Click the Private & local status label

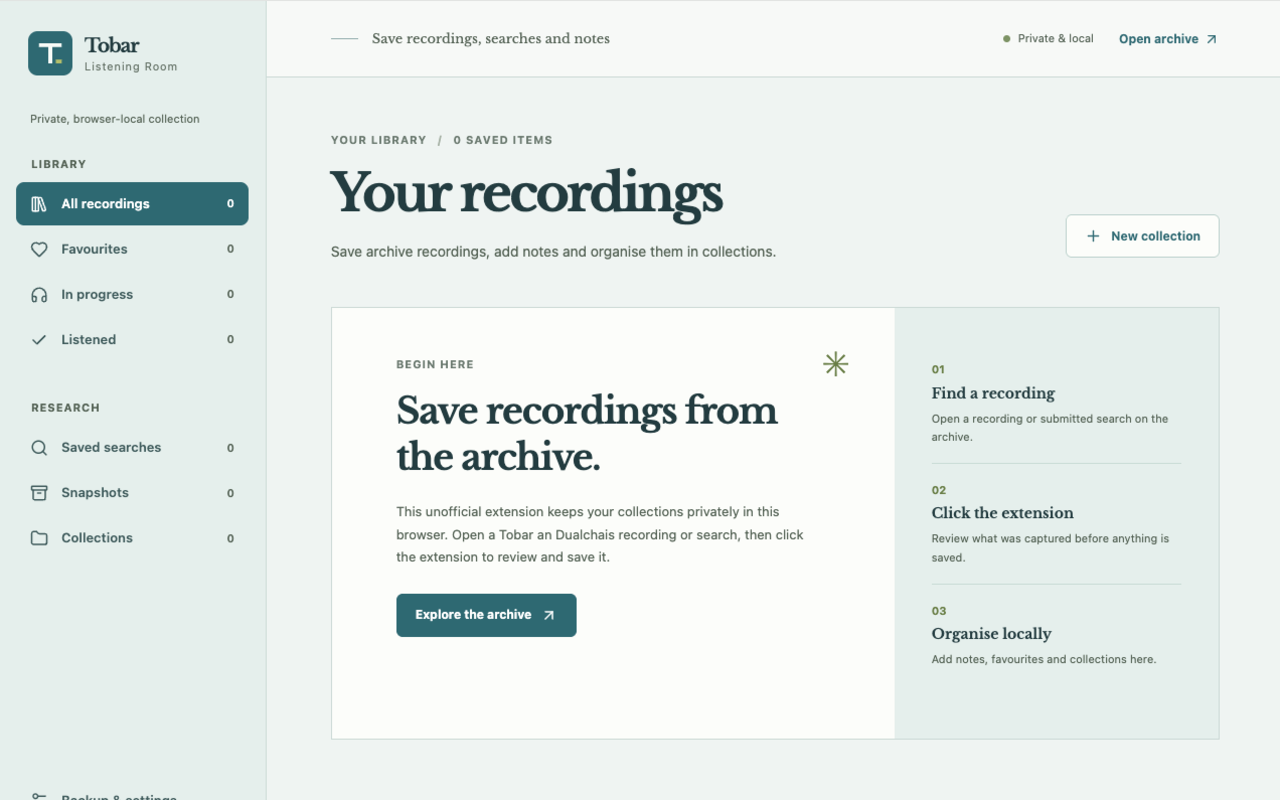[1048, 39]
